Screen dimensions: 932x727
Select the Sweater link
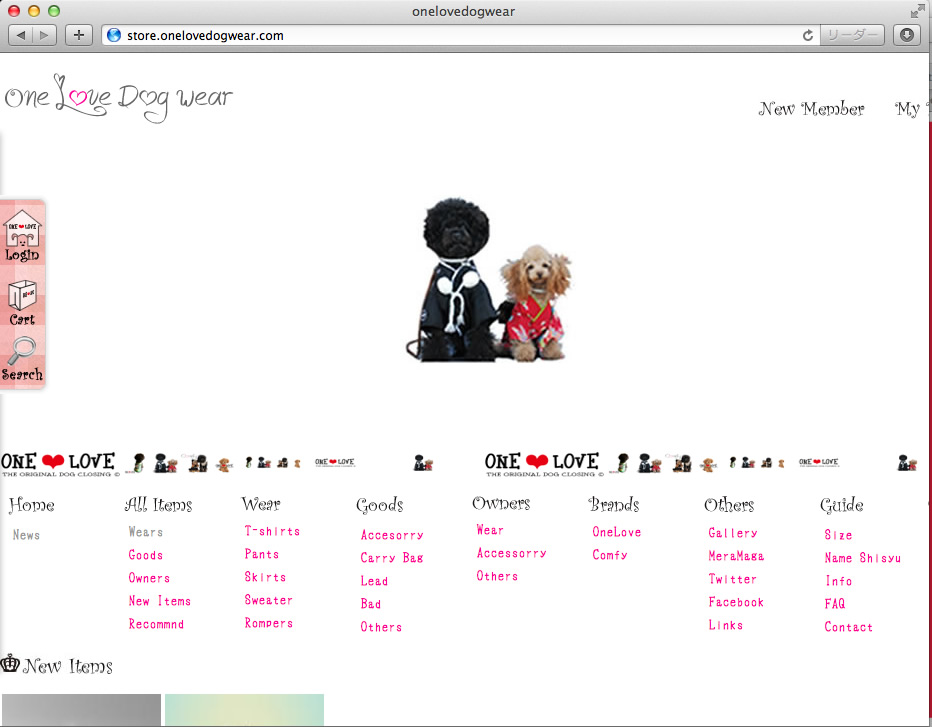point(269,600)
